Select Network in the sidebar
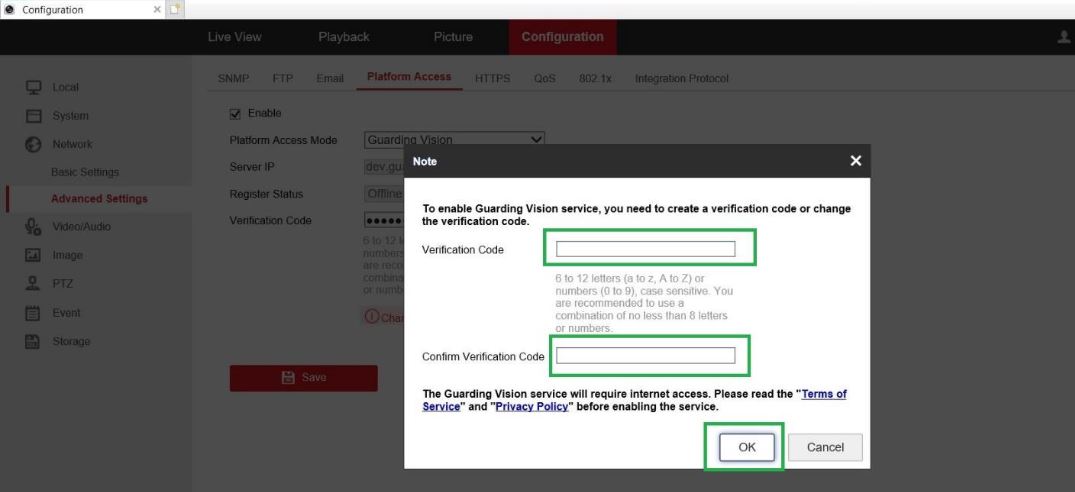The width and height of the screenshot is (1075, 492). point(72,144)
